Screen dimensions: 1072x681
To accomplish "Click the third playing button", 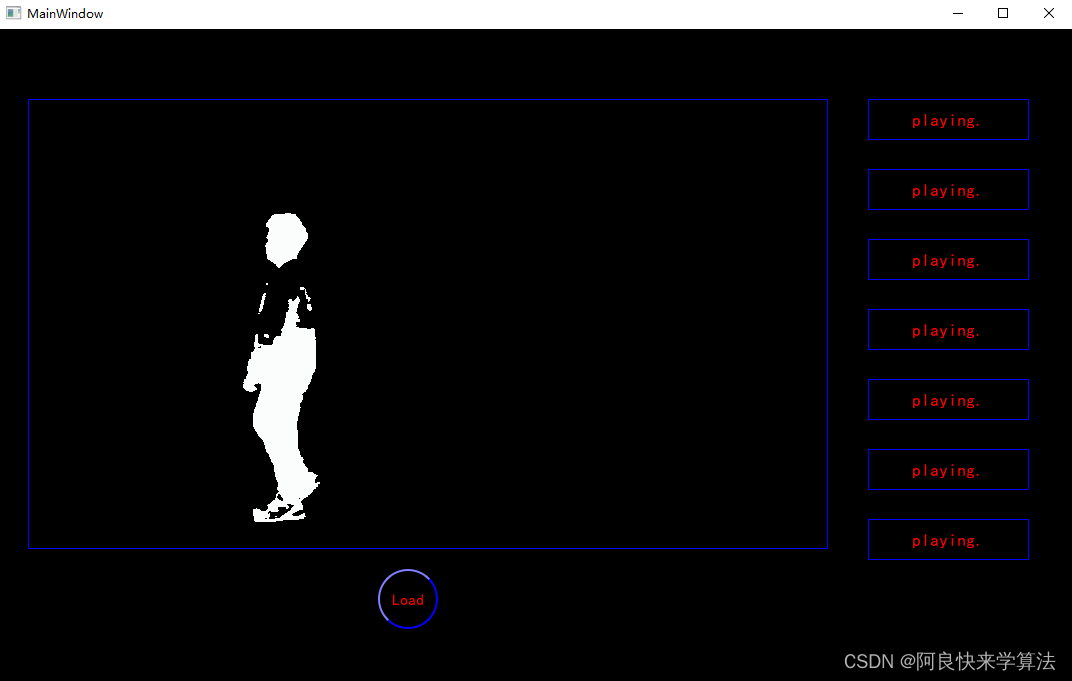I will [947, 260].
